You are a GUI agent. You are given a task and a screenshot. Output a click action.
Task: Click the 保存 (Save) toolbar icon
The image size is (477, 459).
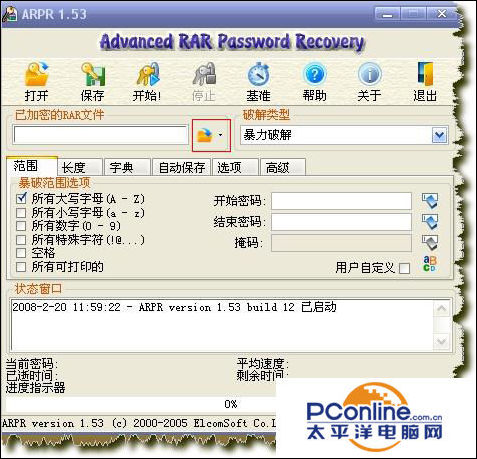pos(93,74)
